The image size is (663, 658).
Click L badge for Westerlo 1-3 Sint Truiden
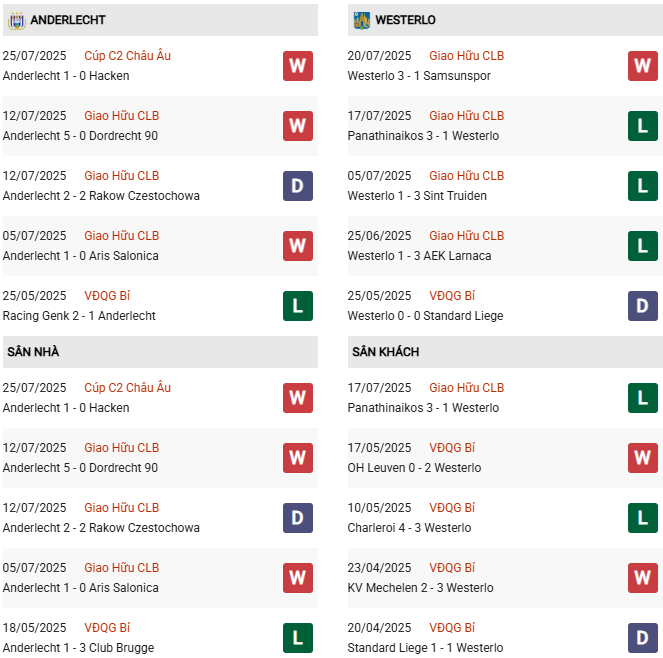tap(642, 186)
